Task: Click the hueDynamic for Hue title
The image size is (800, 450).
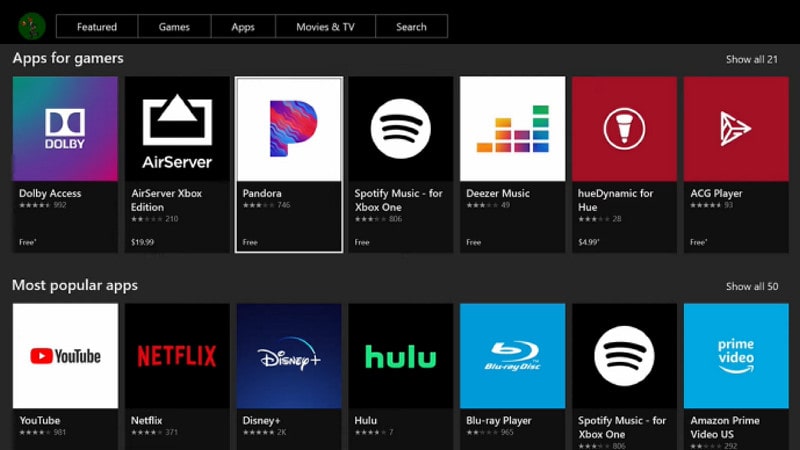Action: [615, 200]
